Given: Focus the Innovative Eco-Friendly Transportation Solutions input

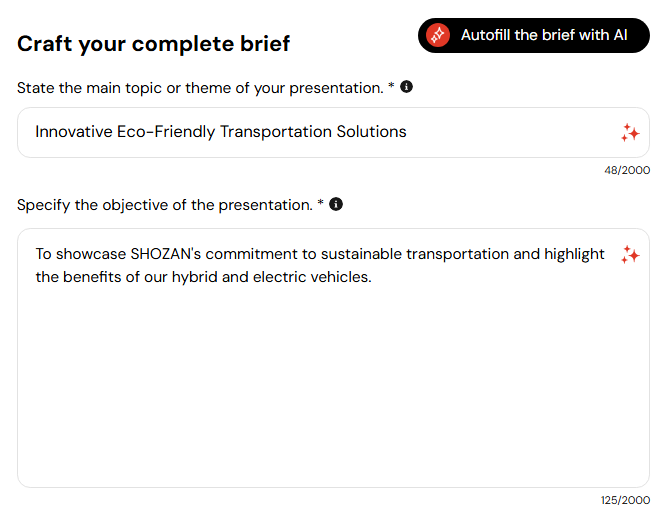Looking at the screenshot, I should click(320, 132).
